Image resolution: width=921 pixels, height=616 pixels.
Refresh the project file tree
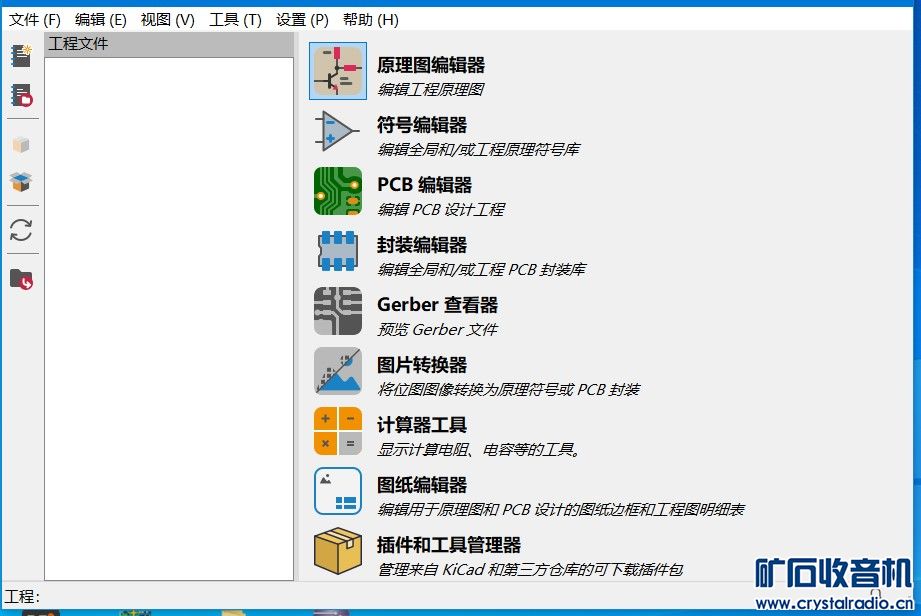[21, 230]
